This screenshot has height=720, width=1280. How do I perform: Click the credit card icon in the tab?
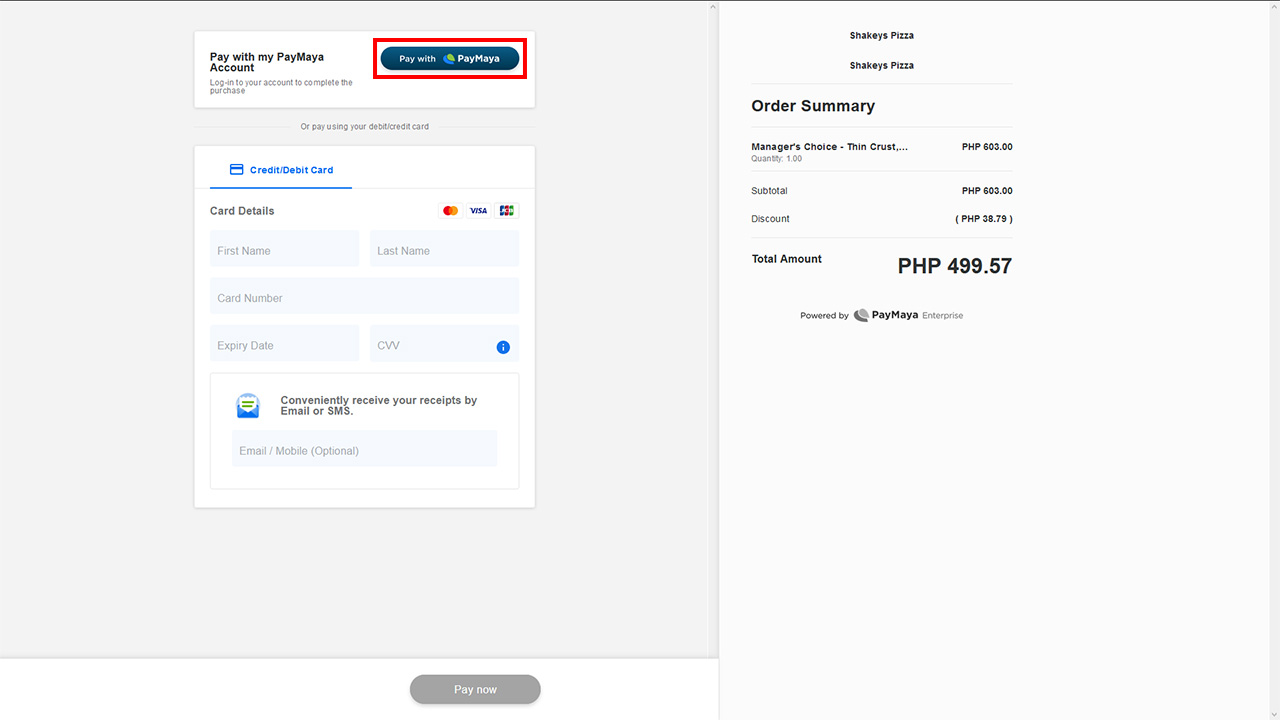point(237,170)
